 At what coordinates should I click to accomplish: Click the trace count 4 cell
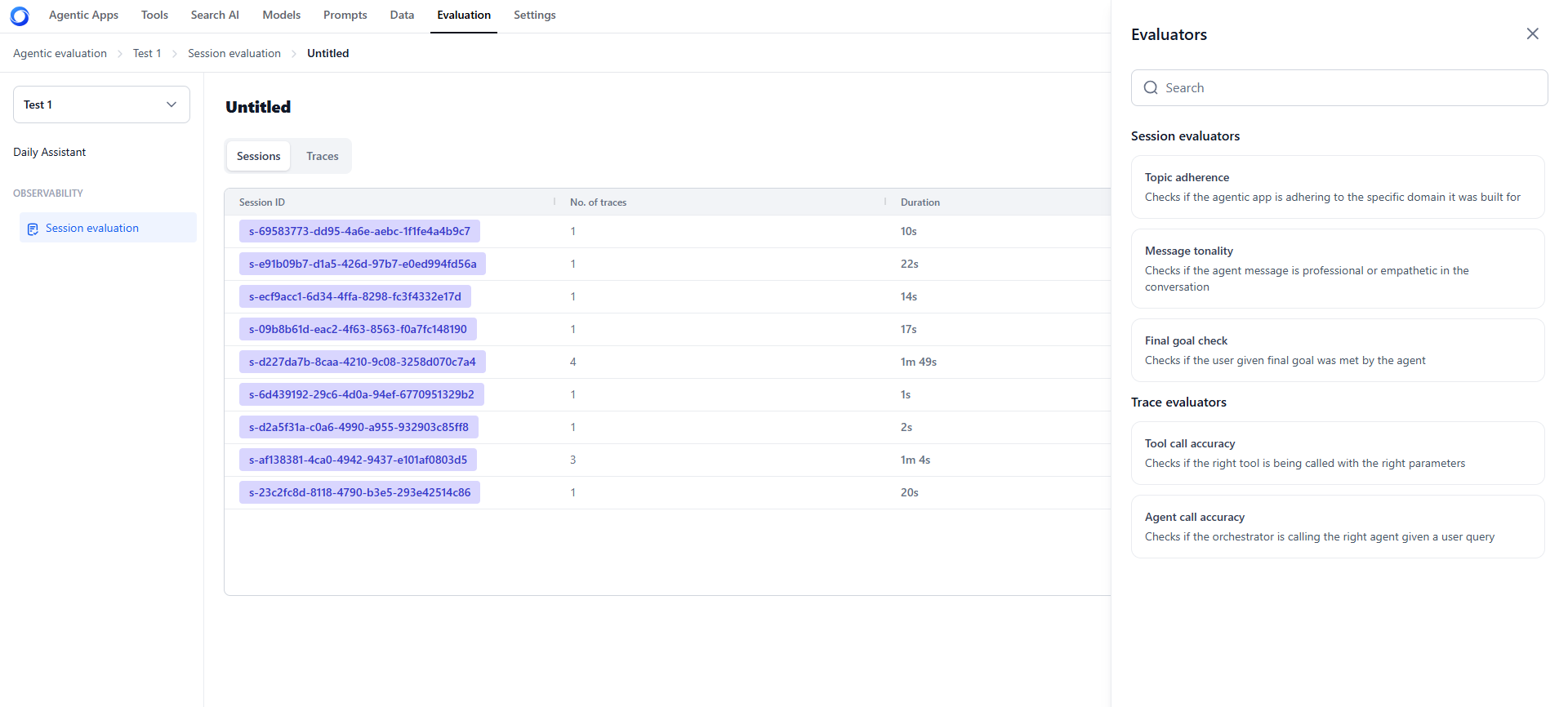(x=573, y=362)
